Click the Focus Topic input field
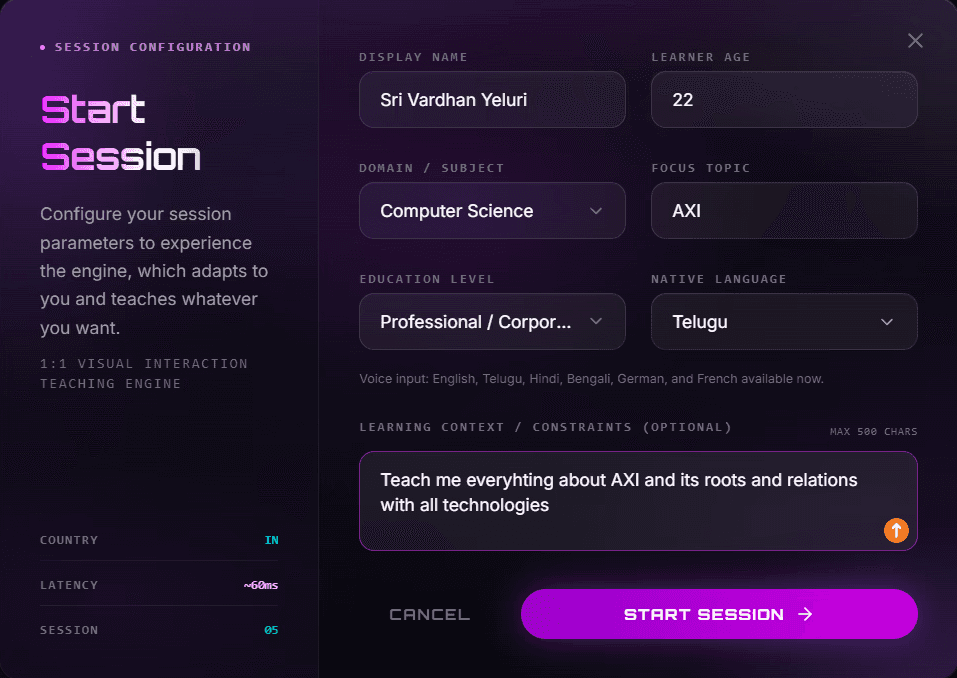Image resolution: width=957 pixels, height=678 pixels. [784, 211]
